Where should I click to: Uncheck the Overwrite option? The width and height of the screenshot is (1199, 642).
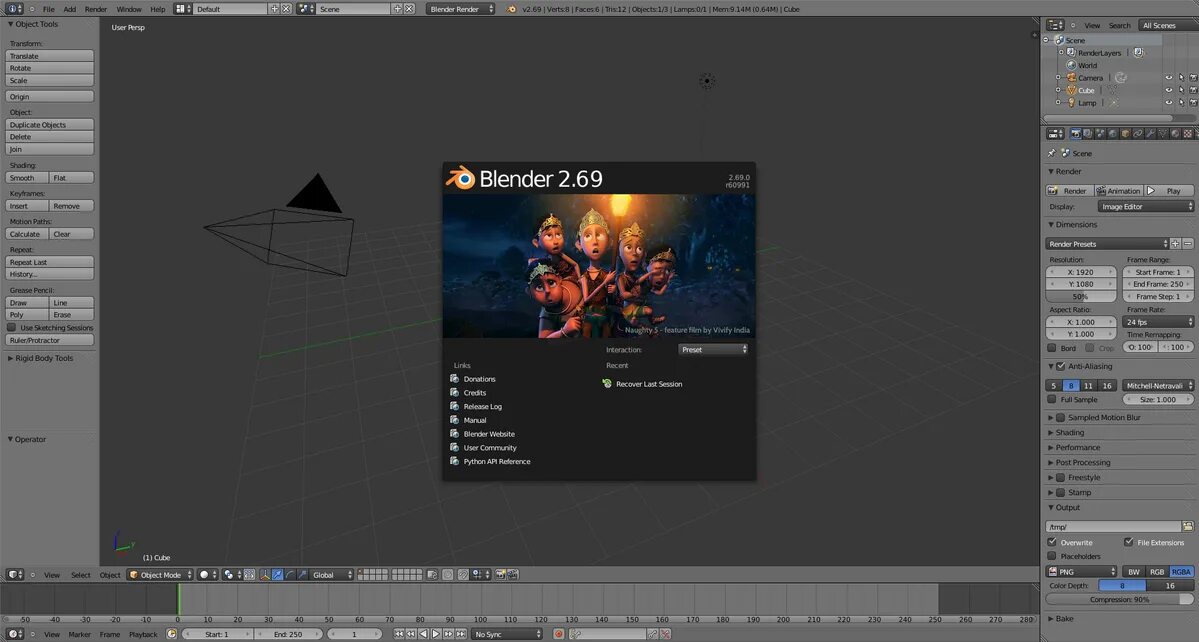tap(1052, 542)
